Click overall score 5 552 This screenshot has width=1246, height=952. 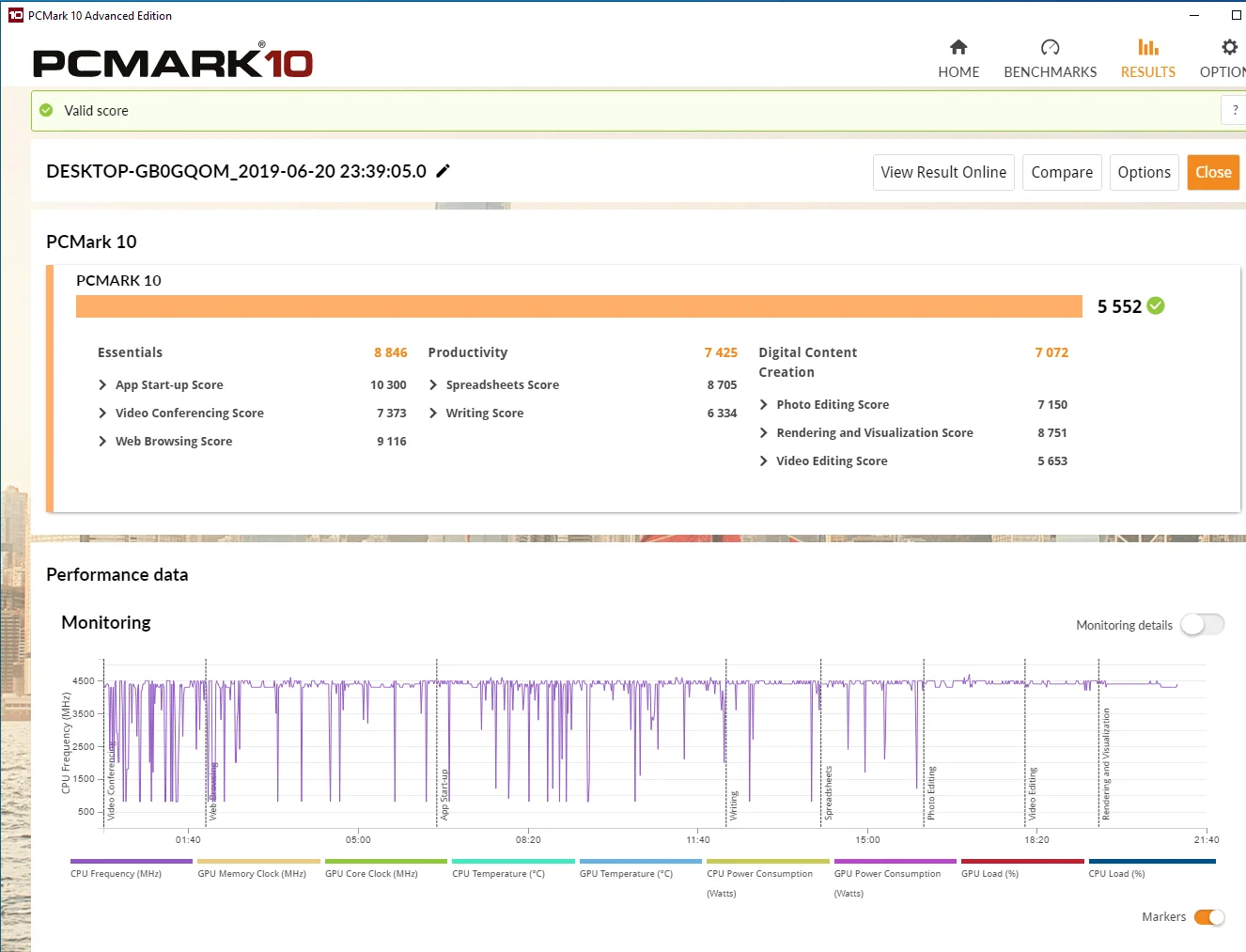point(1119,306)
